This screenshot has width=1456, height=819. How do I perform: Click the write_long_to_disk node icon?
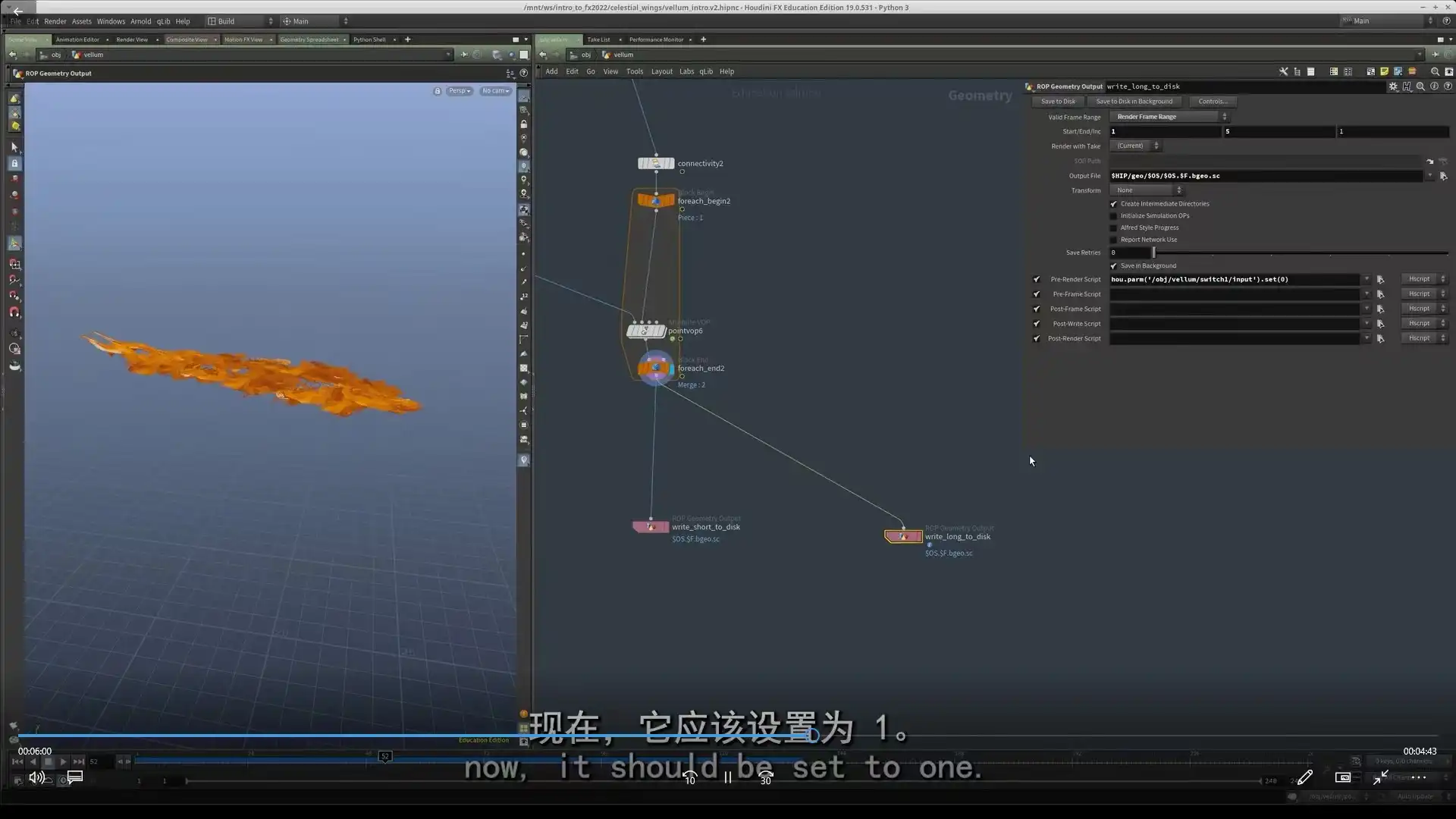tap(903, 537)
